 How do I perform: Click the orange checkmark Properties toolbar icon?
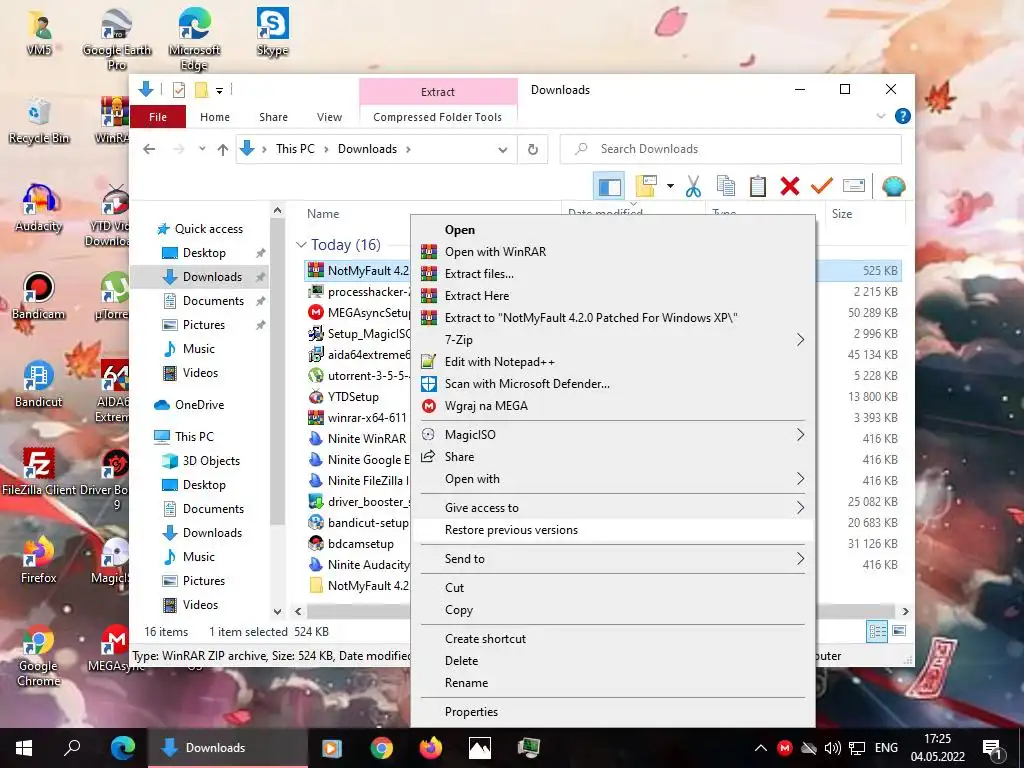(x=822, y=187)
